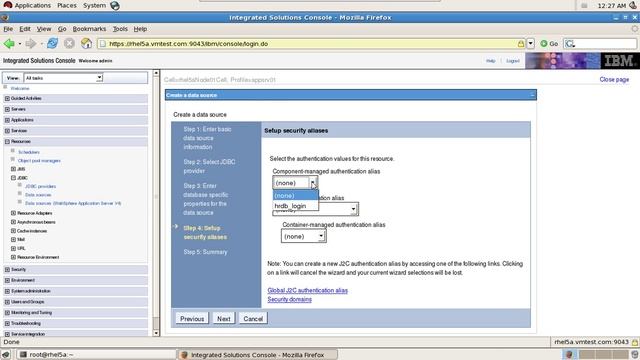Click the lock icon in address bar
This screenshot has height=360, width=640.
(521, 44)
